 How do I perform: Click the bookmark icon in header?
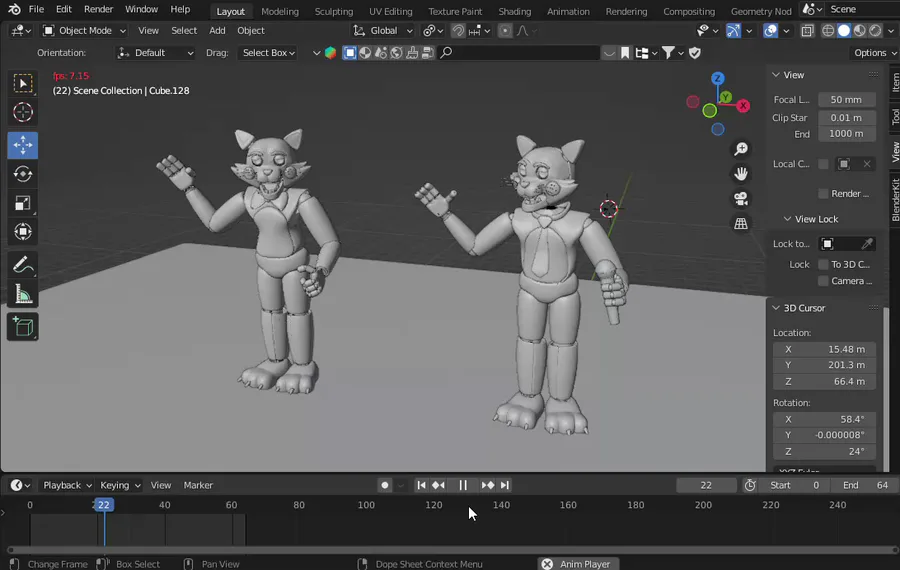625,53
